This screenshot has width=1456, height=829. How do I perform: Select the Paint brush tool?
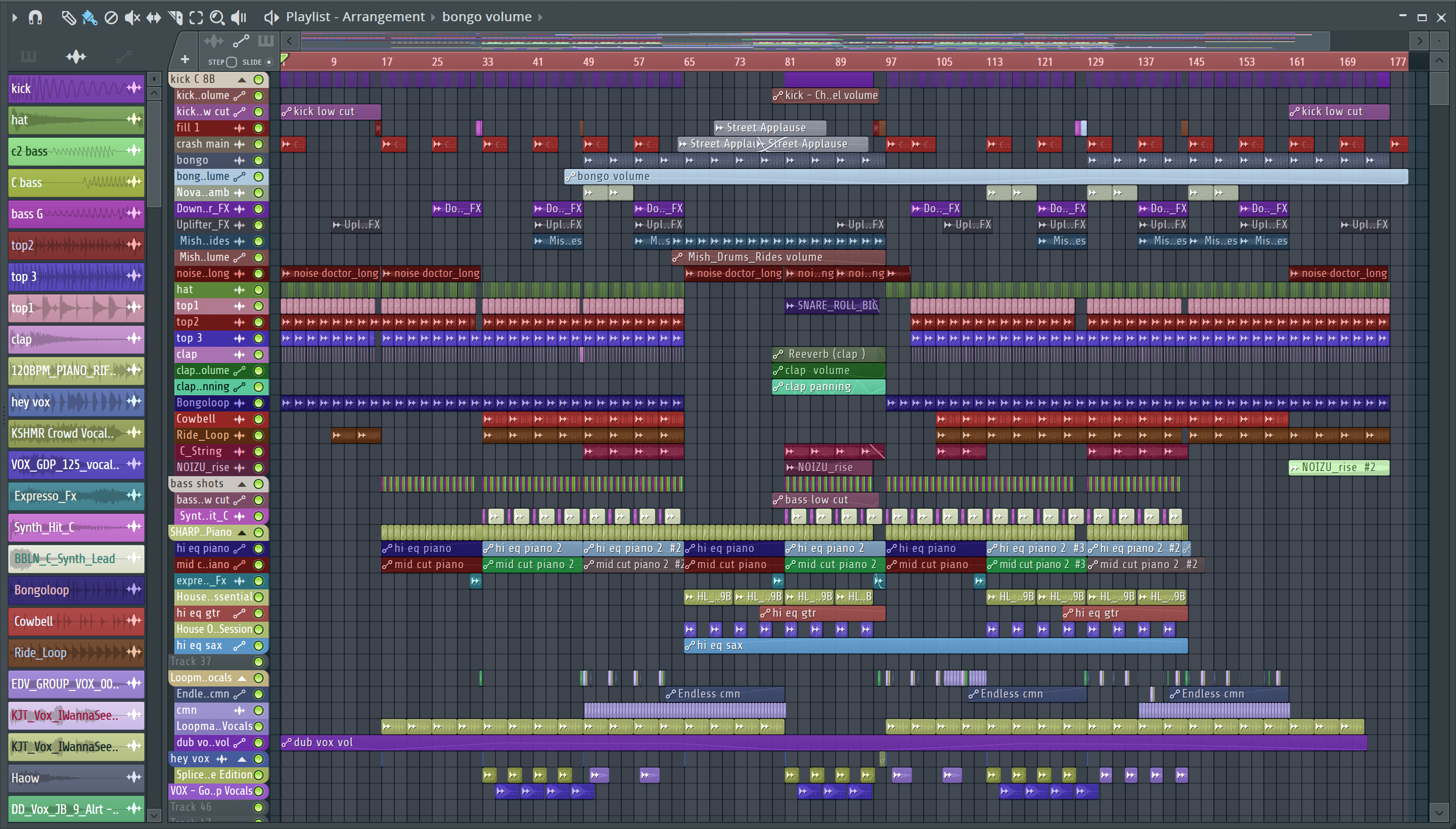coord(89,18)
